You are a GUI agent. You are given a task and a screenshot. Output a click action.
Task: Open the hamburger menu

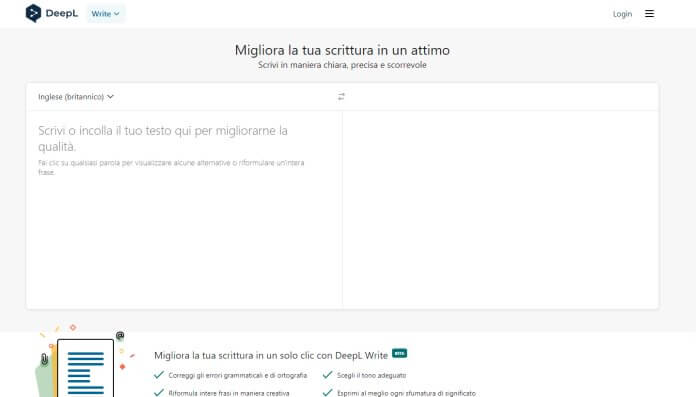(x=649, y=14)
